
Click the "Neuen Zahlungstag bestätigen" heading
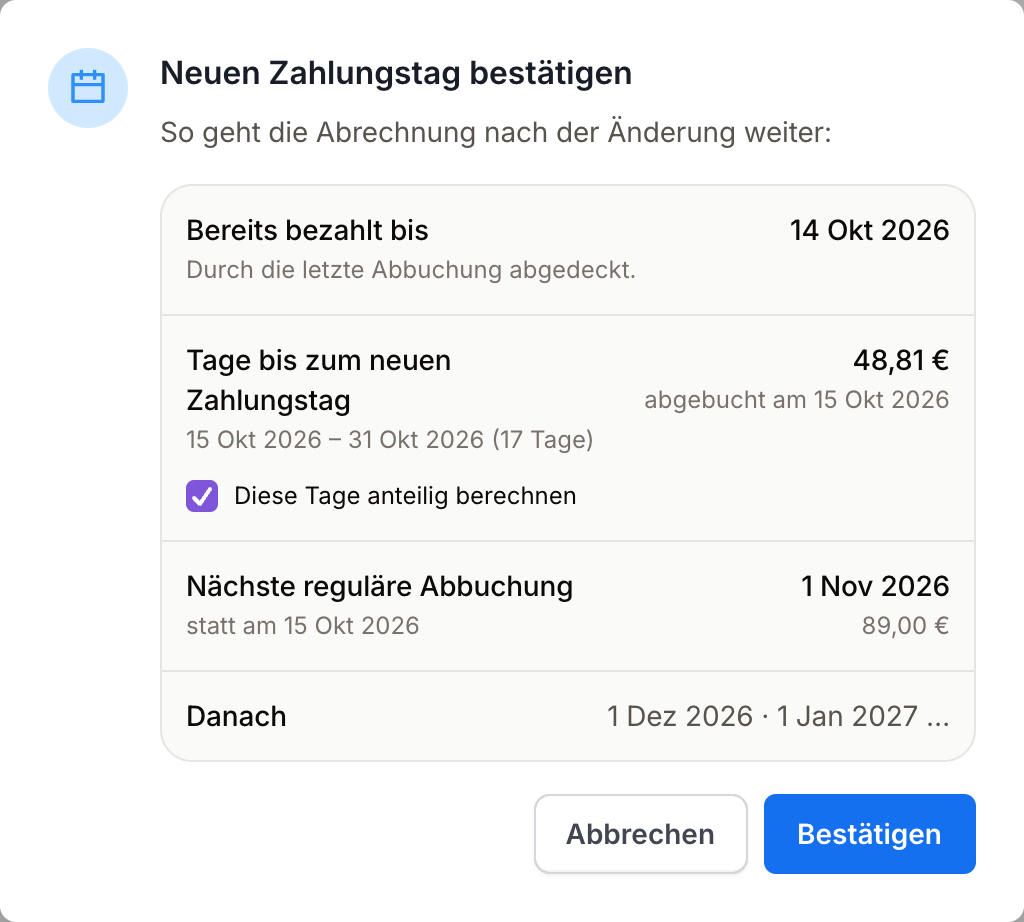pos(396,73)
